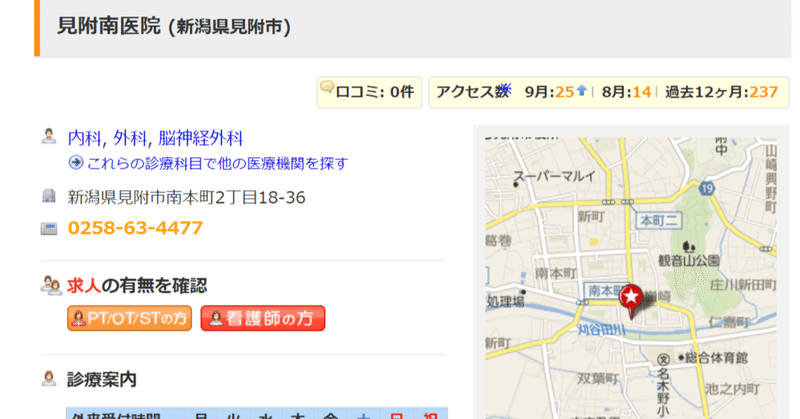Click the 庄川新田町 label on the map
Viewport: 800px width, 419px height.
point(743,285)
